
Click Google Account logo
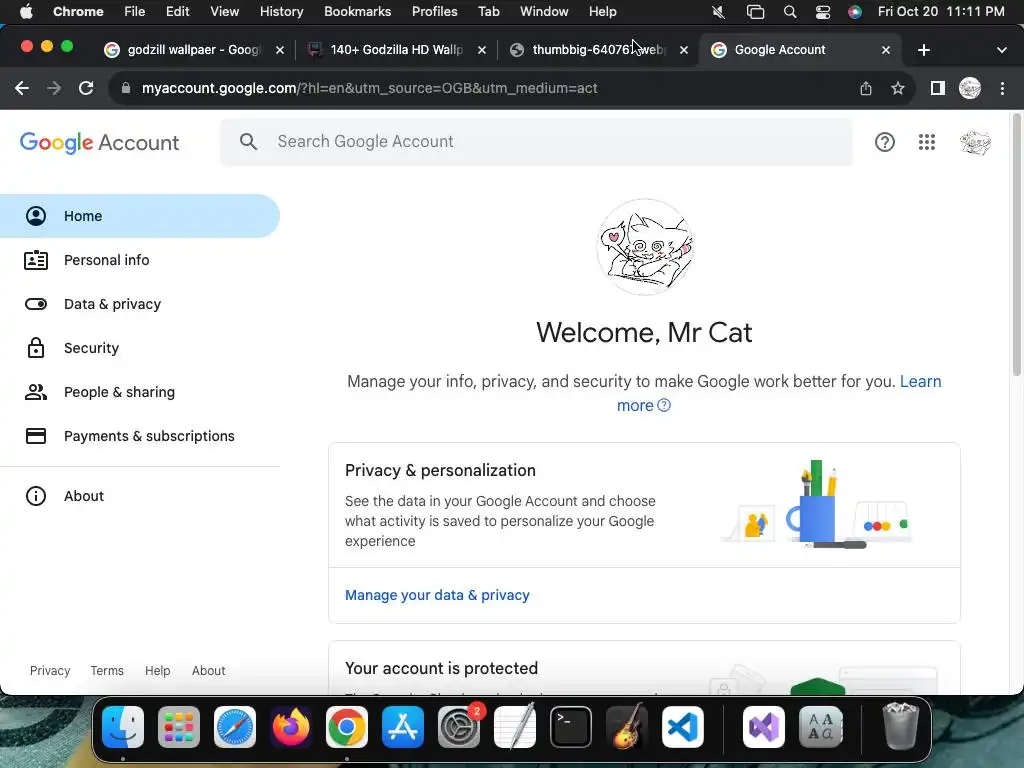tap(99, 142)
